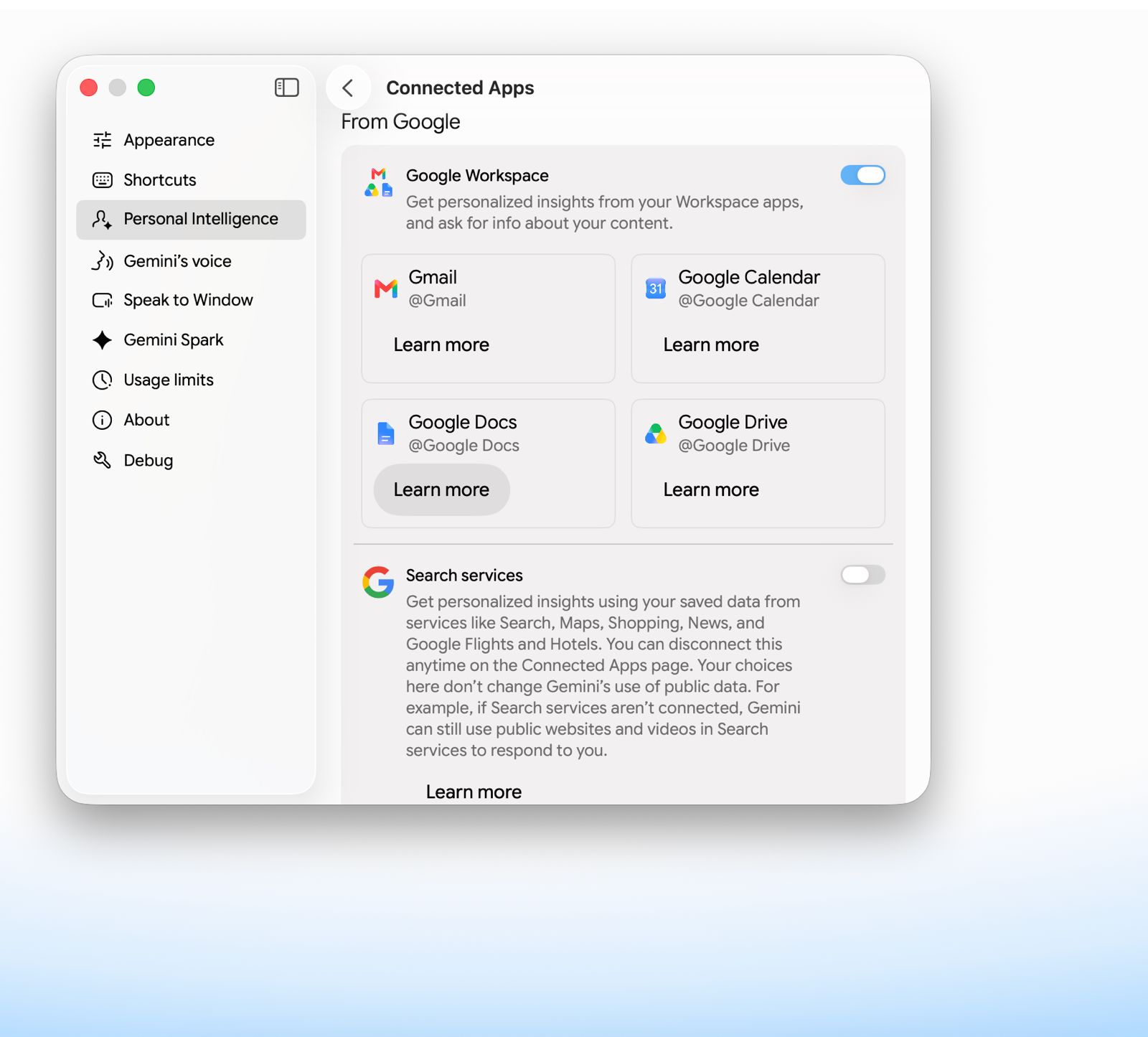
Task: Click Learn more under Search services
Action: (x=474, y=792)
